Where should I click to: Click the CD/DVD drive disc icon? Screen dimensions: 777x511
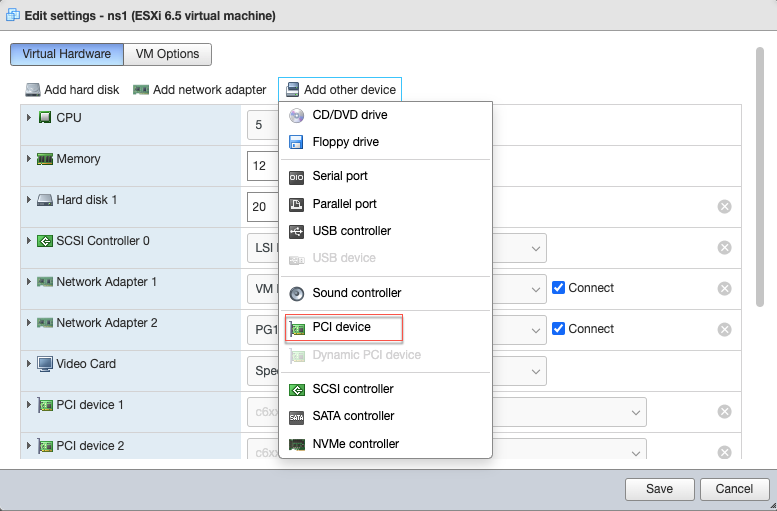coord(296,115)
